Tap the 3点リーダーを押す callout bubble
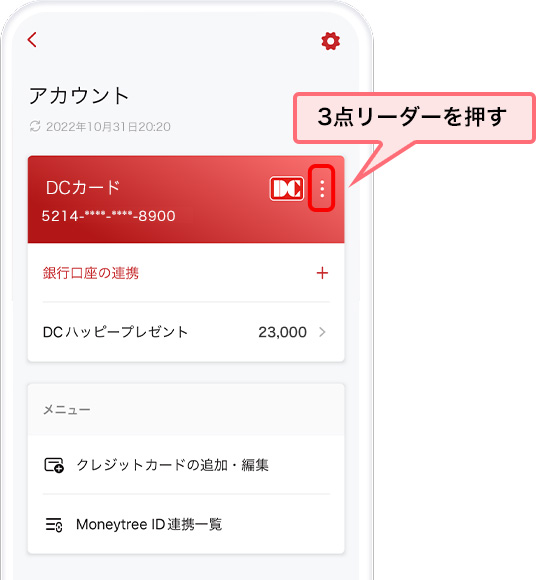Viewport: 536px width, 580px height. tap(414, 118)
